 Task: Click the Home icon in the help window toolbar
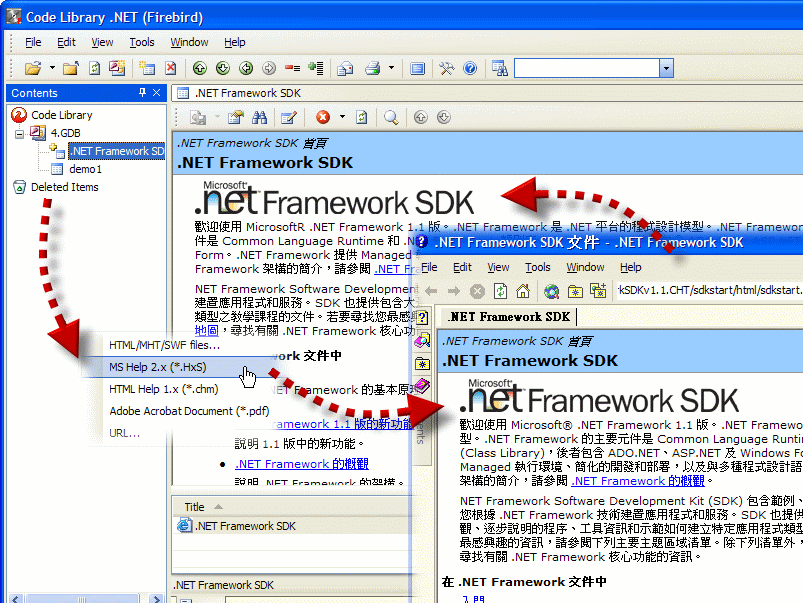[523, 291]
